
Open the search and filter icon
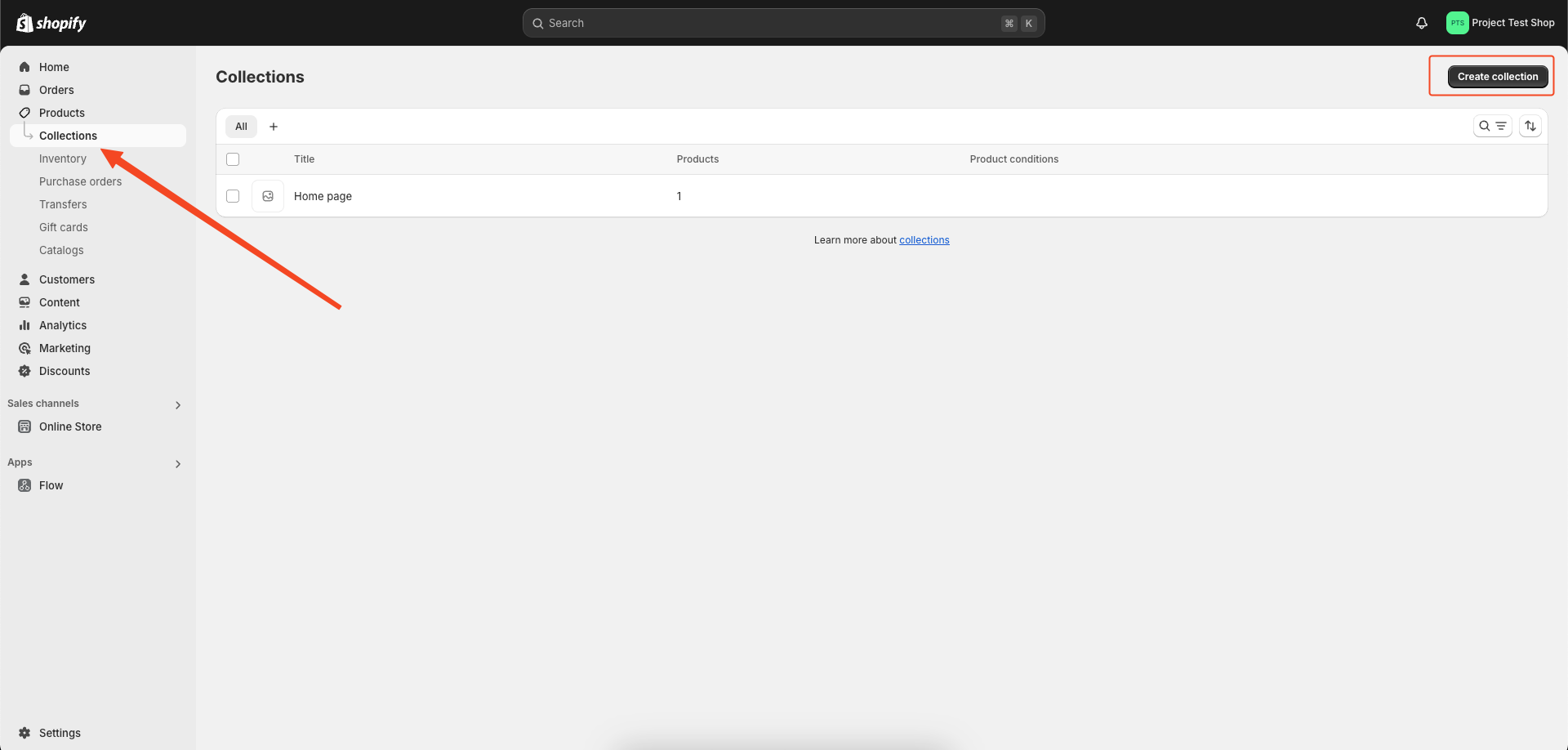click(x=1492, y=126)
